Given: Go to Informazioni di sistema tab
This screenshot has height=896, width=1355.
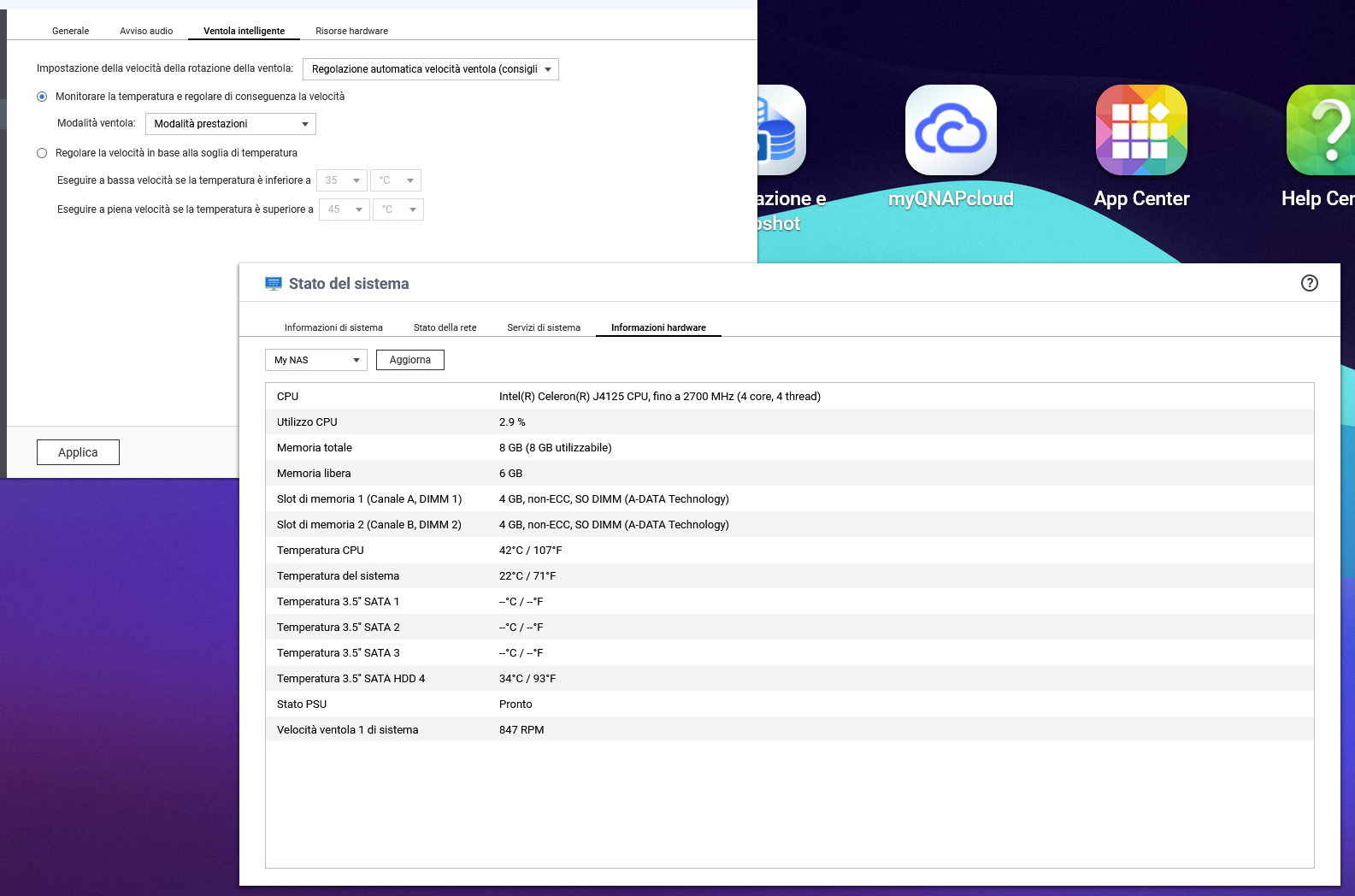Looking at the screenshot, I should [x=333, y=327].
